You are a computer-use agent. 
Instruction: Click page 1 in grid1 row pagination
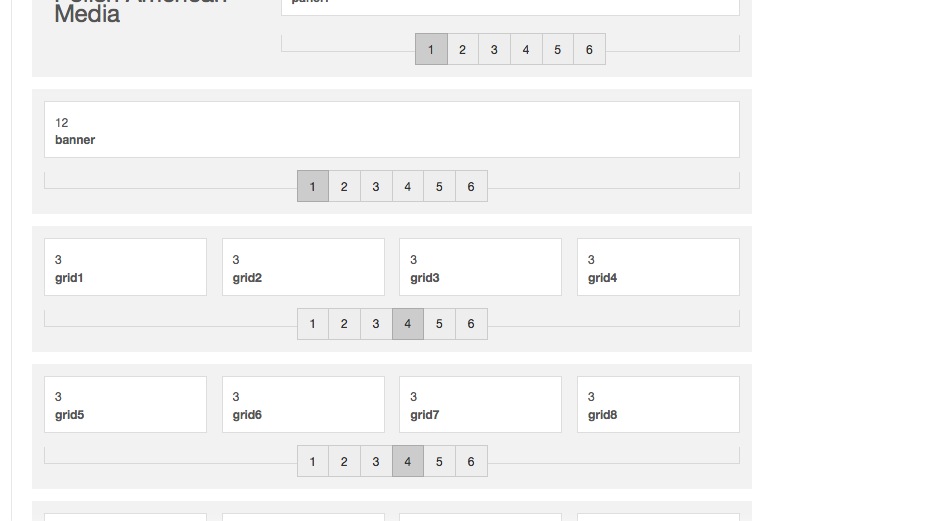click(313, 324)
